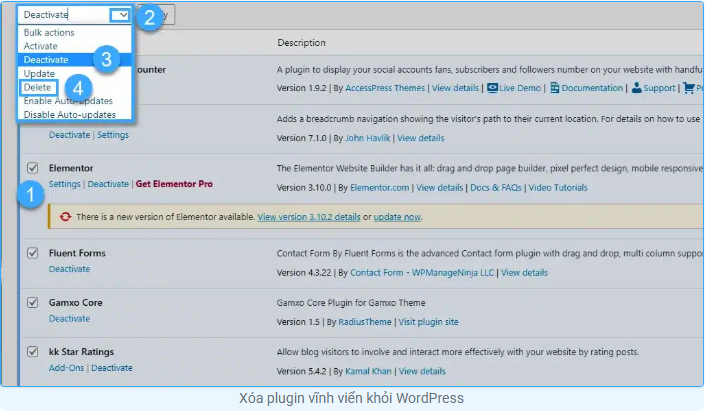Open the Live Demo monitor icon
This screenshot has width=705, height=413.
click(492, 88)
